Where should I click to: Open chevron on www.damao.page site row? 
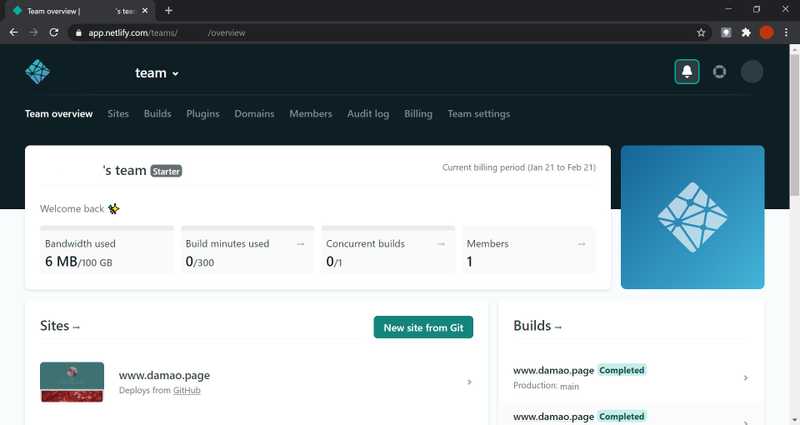pos(469,382)
